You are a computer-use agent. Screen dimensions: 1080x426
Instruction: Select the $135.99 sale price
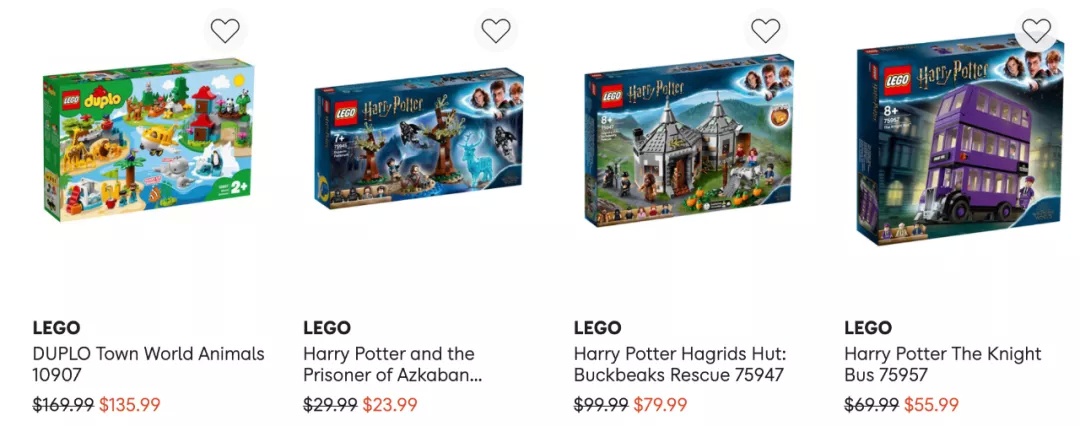(129, 405)
